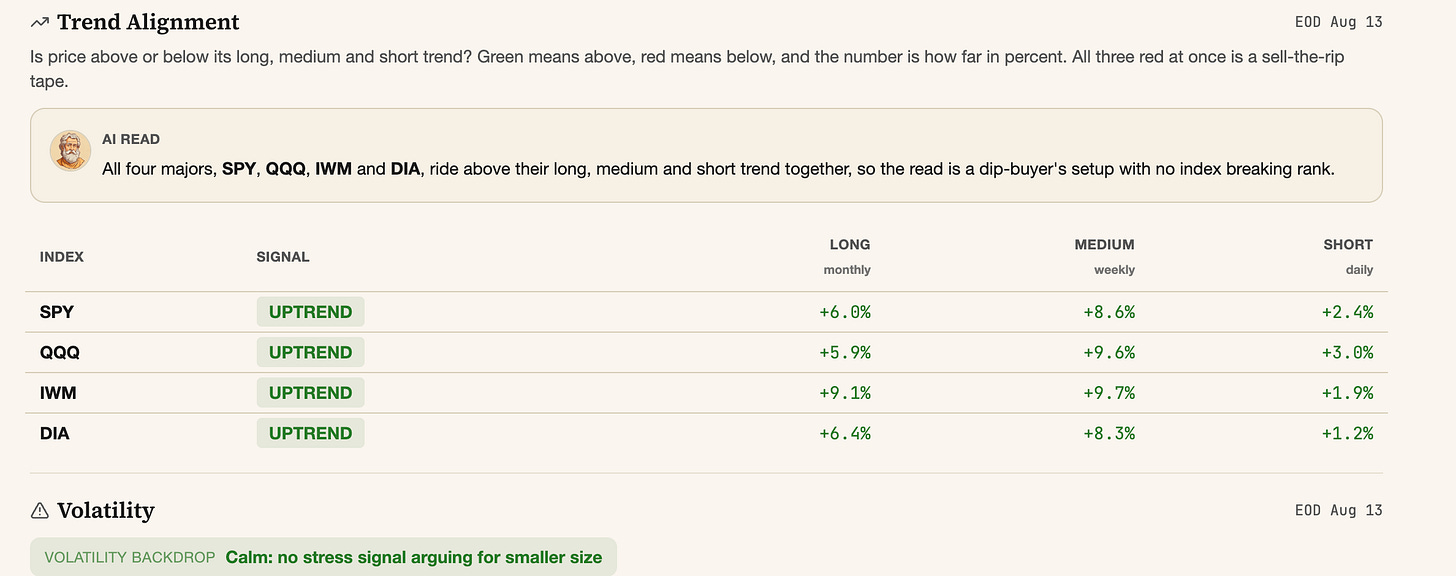Screen dimensions: 1456x576
Task: Open the SPY index row label
Action: (57, 312)
